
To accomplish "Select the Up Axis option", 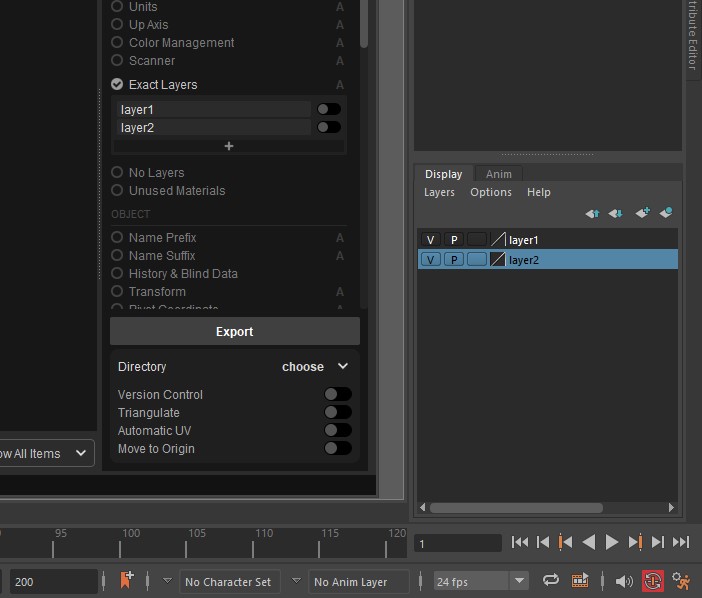I will point(117,24).
